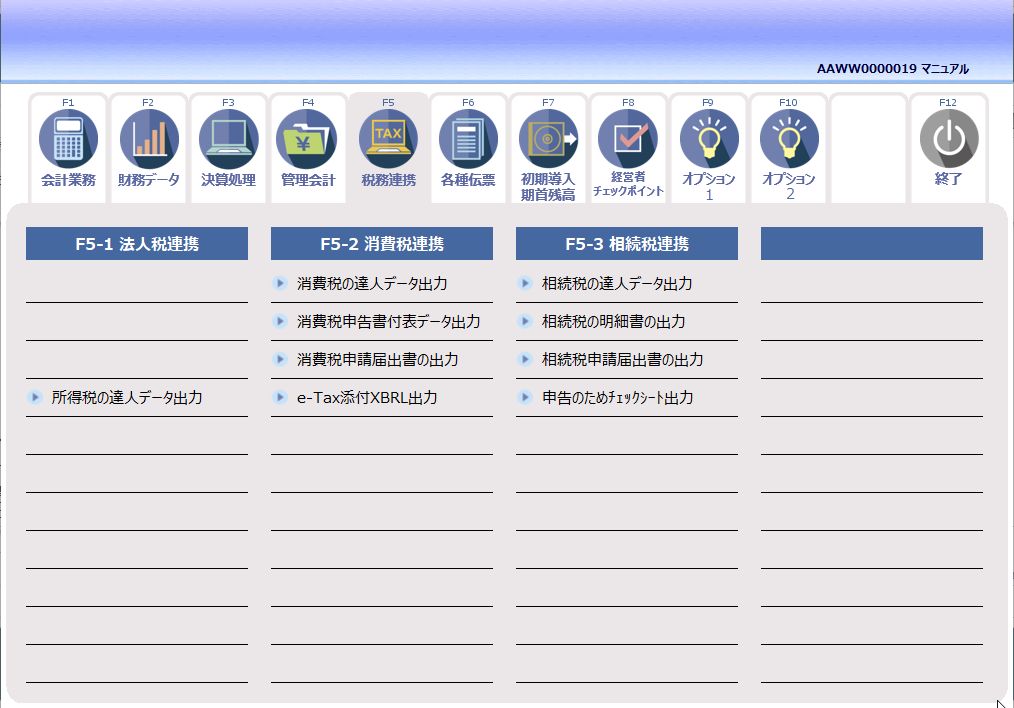Open the 各種伝票 ledger icon
1014x708 pixels.
(x=468, y=140)
